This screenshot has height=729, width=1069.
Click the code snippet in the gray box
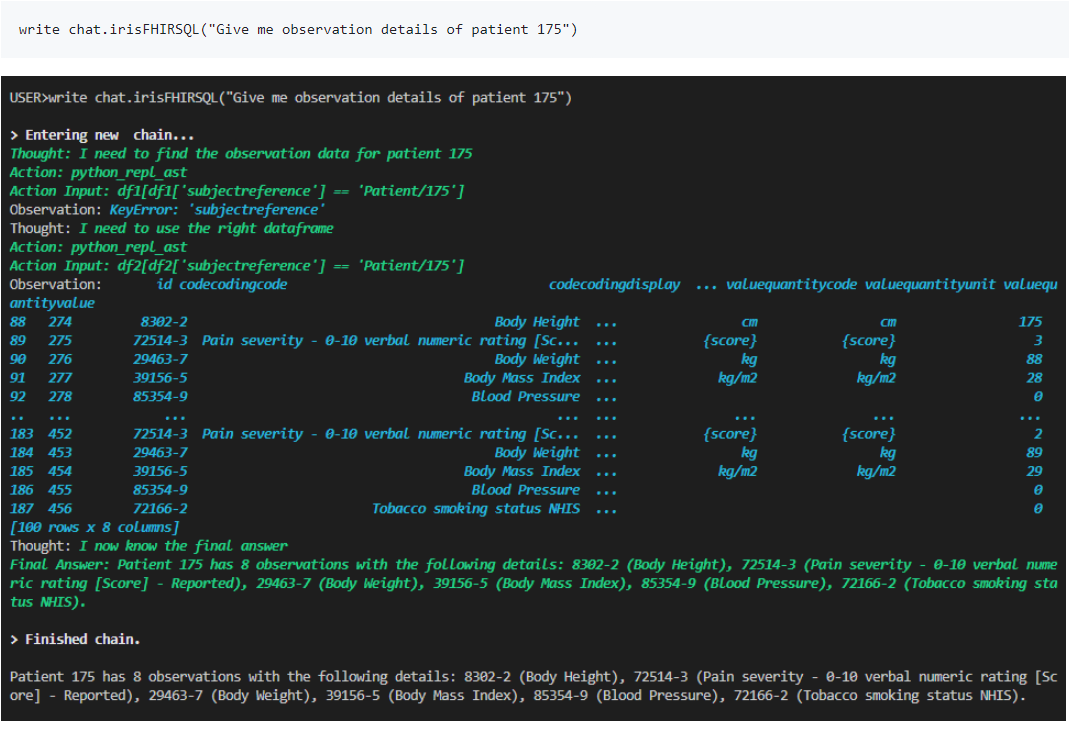click(x=298, y=29)
